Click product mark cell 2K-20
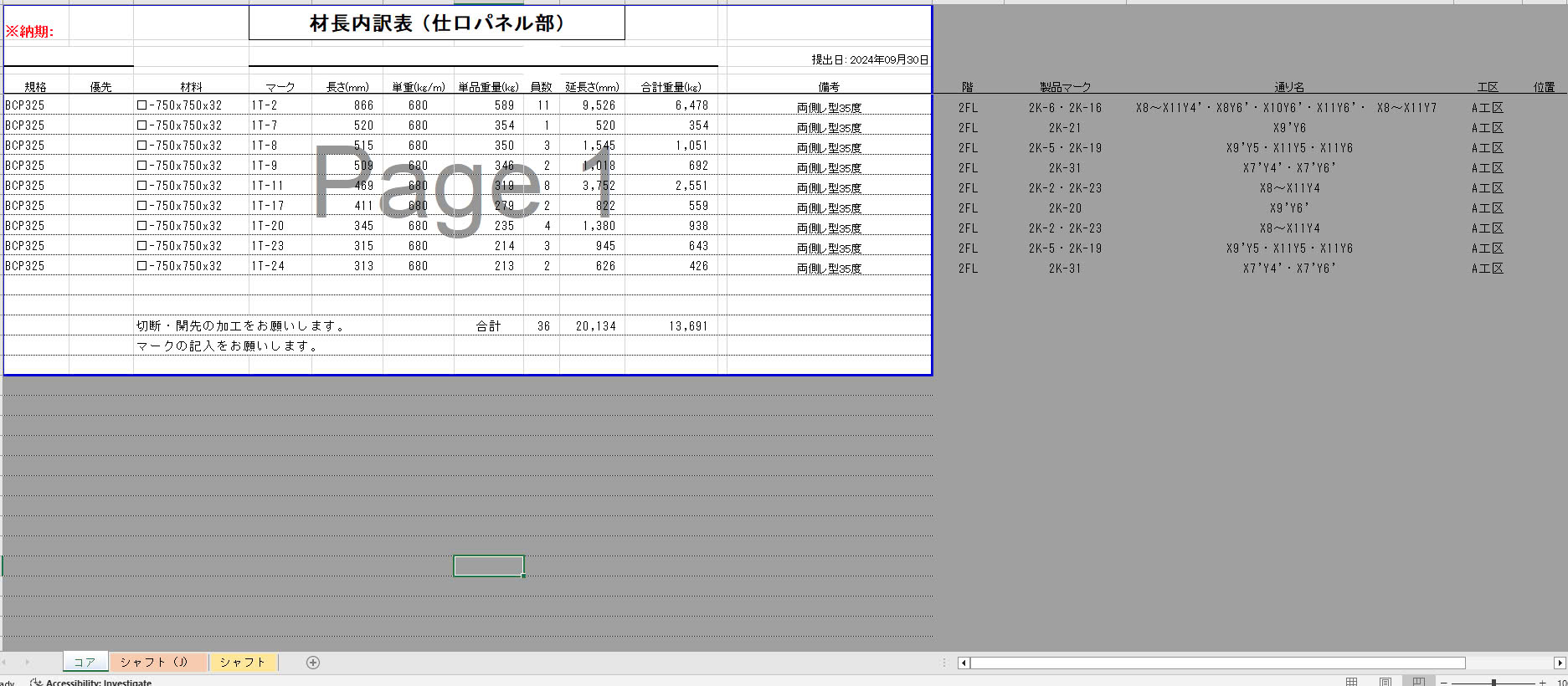Image resolution: width=1568 pixels, height=686 pixels. [1065, 208]
